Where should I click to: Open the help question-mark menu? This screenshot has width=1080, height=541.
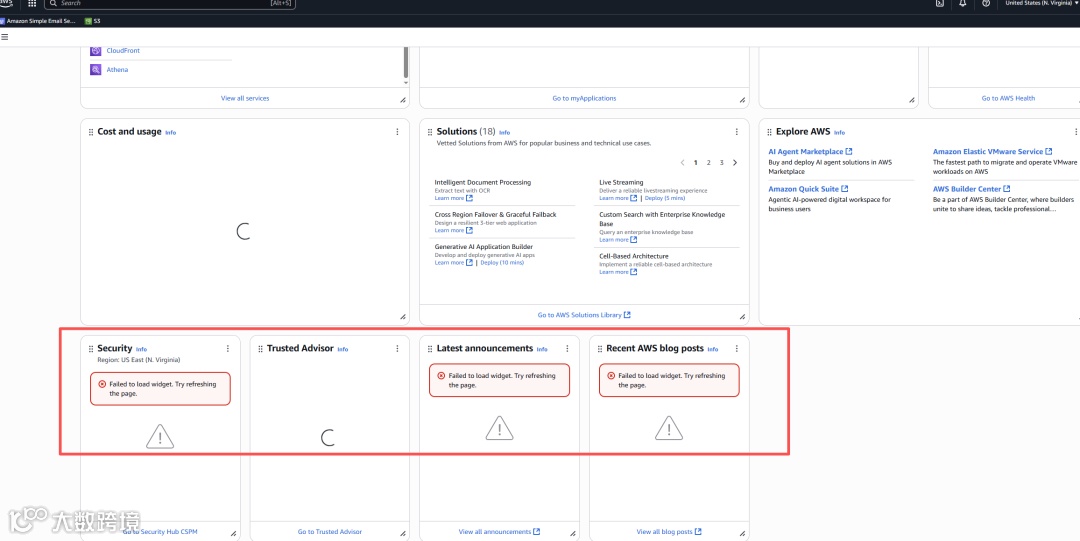986,3
